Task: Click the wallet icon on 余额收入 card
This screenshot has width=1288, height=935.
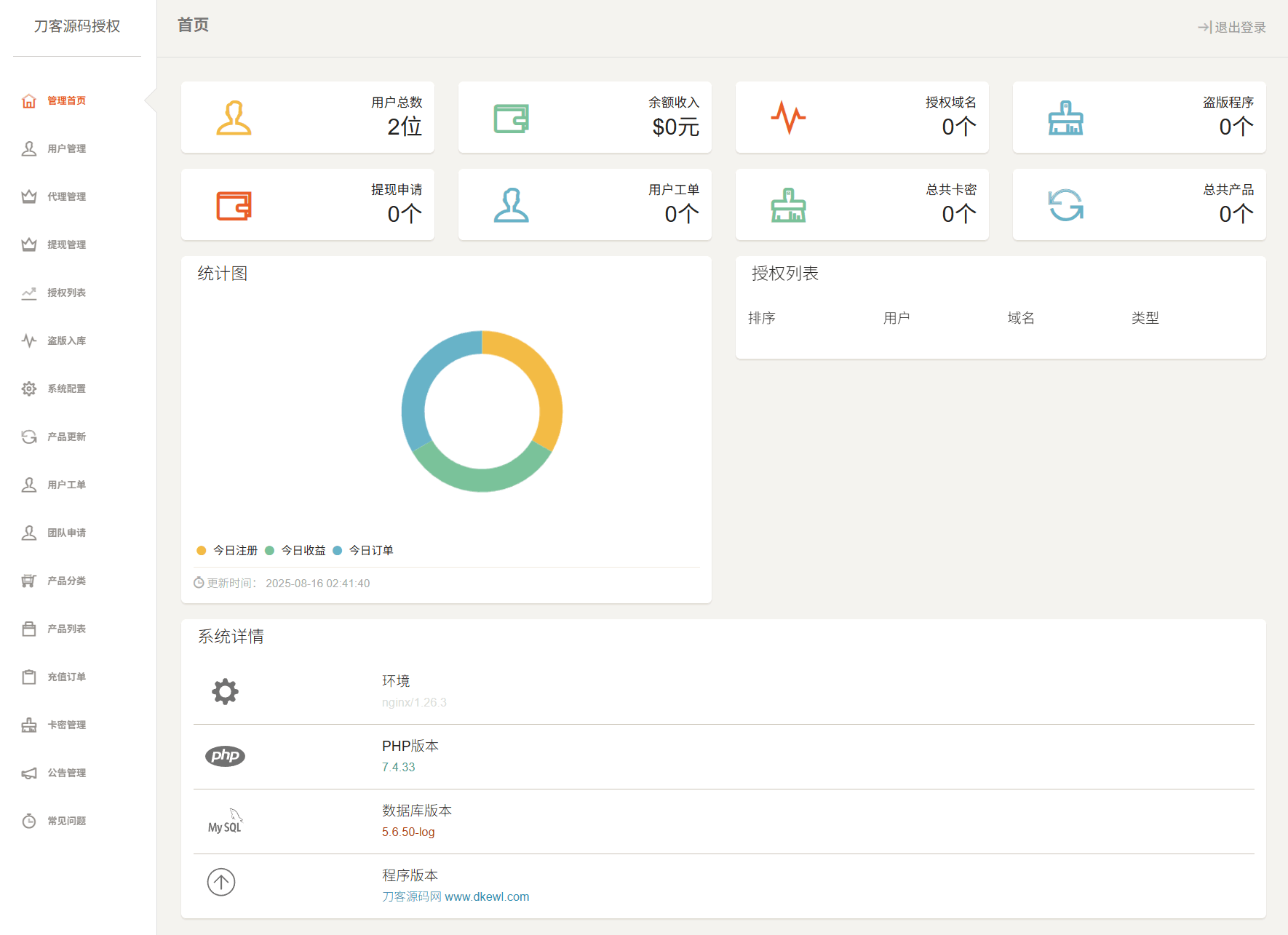Action: pyautogui.click(x=510, y=117)
